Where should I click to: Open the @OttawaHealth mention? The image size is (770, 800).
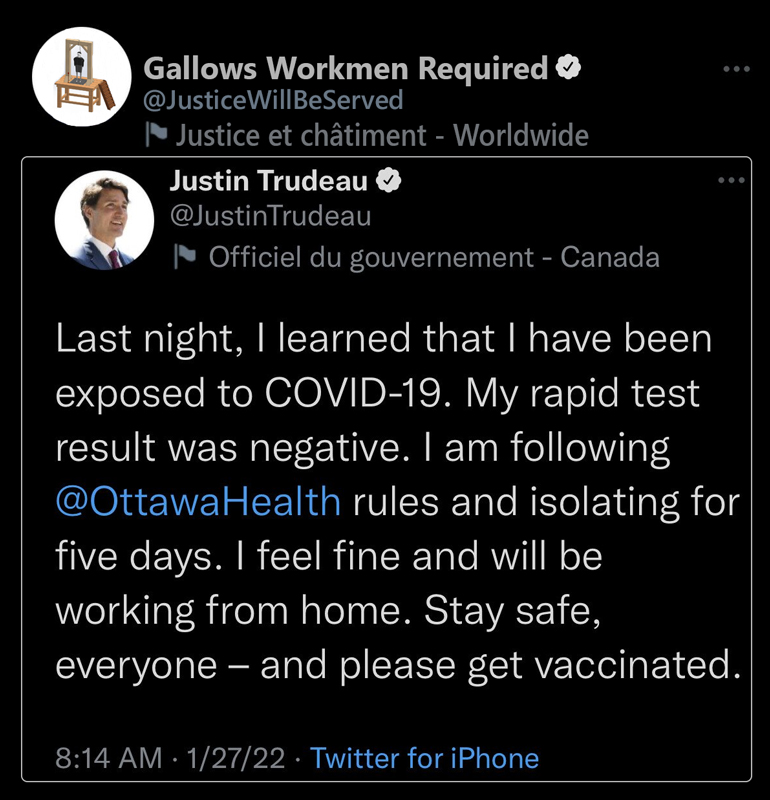(198, 501)
